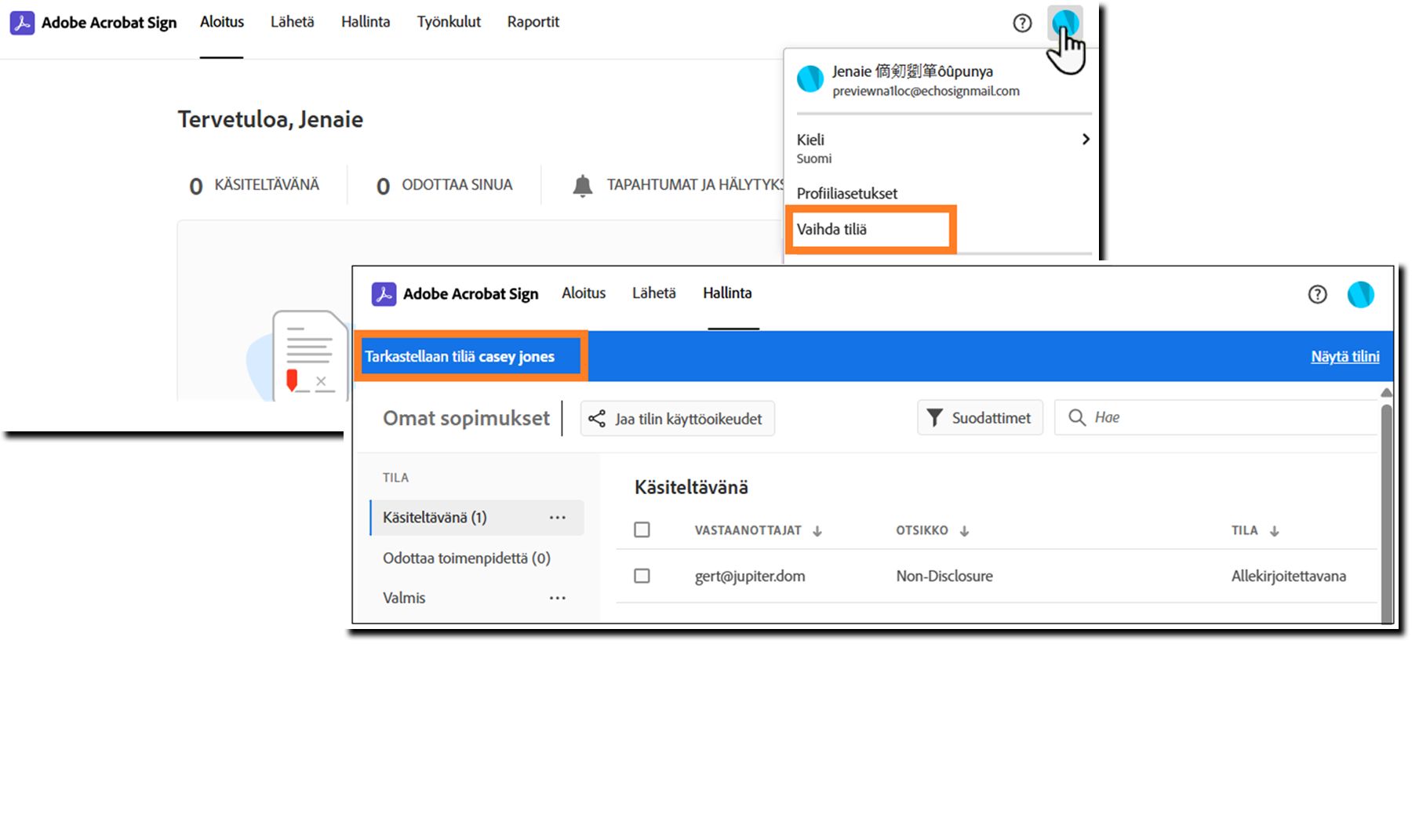
Task: Select Käsiteltävänä (1) in the Tila list
Action: (477, 518)
